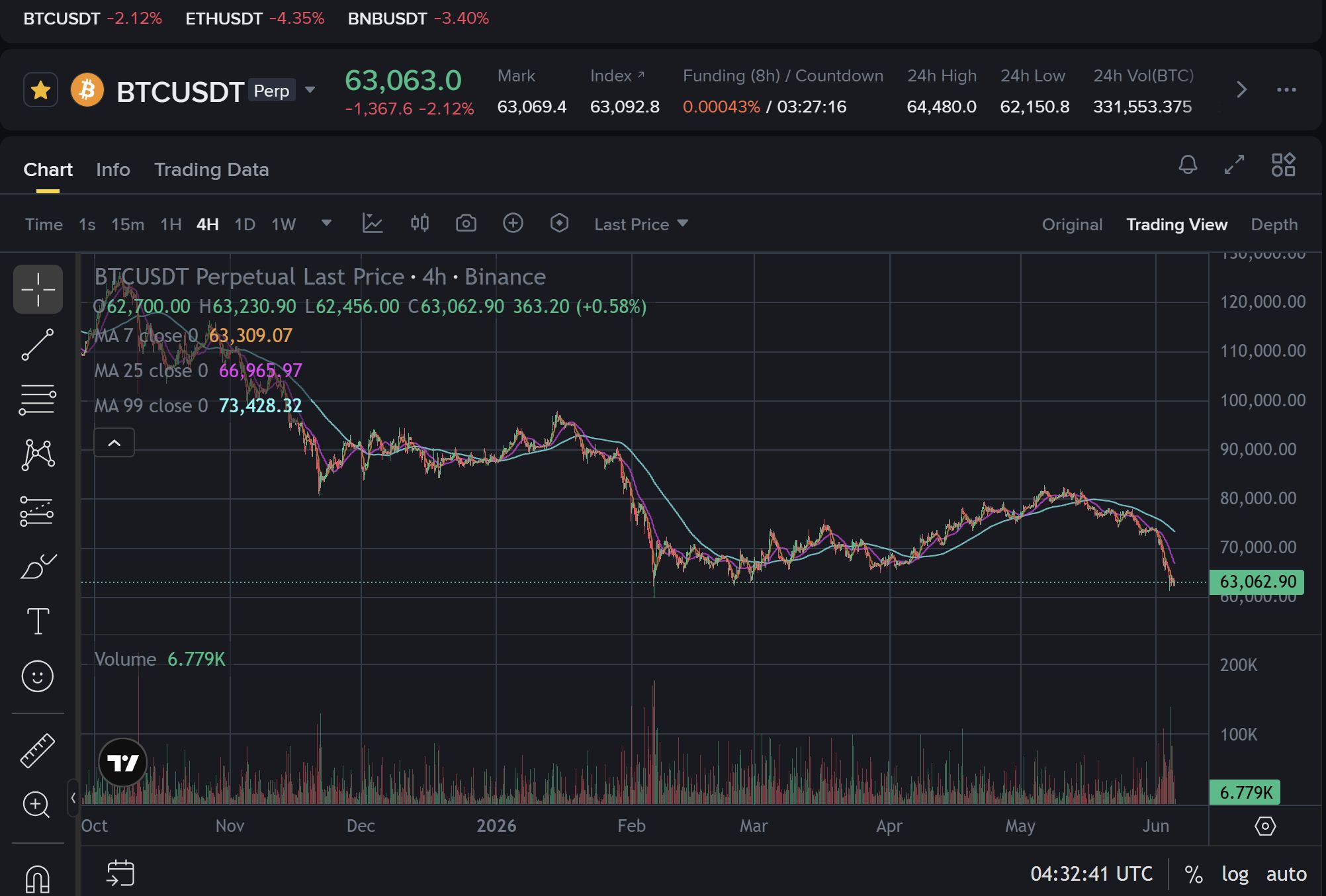Switch to Trading View chart
The image size is (1326, 896).
click(x=1176, y=225)
